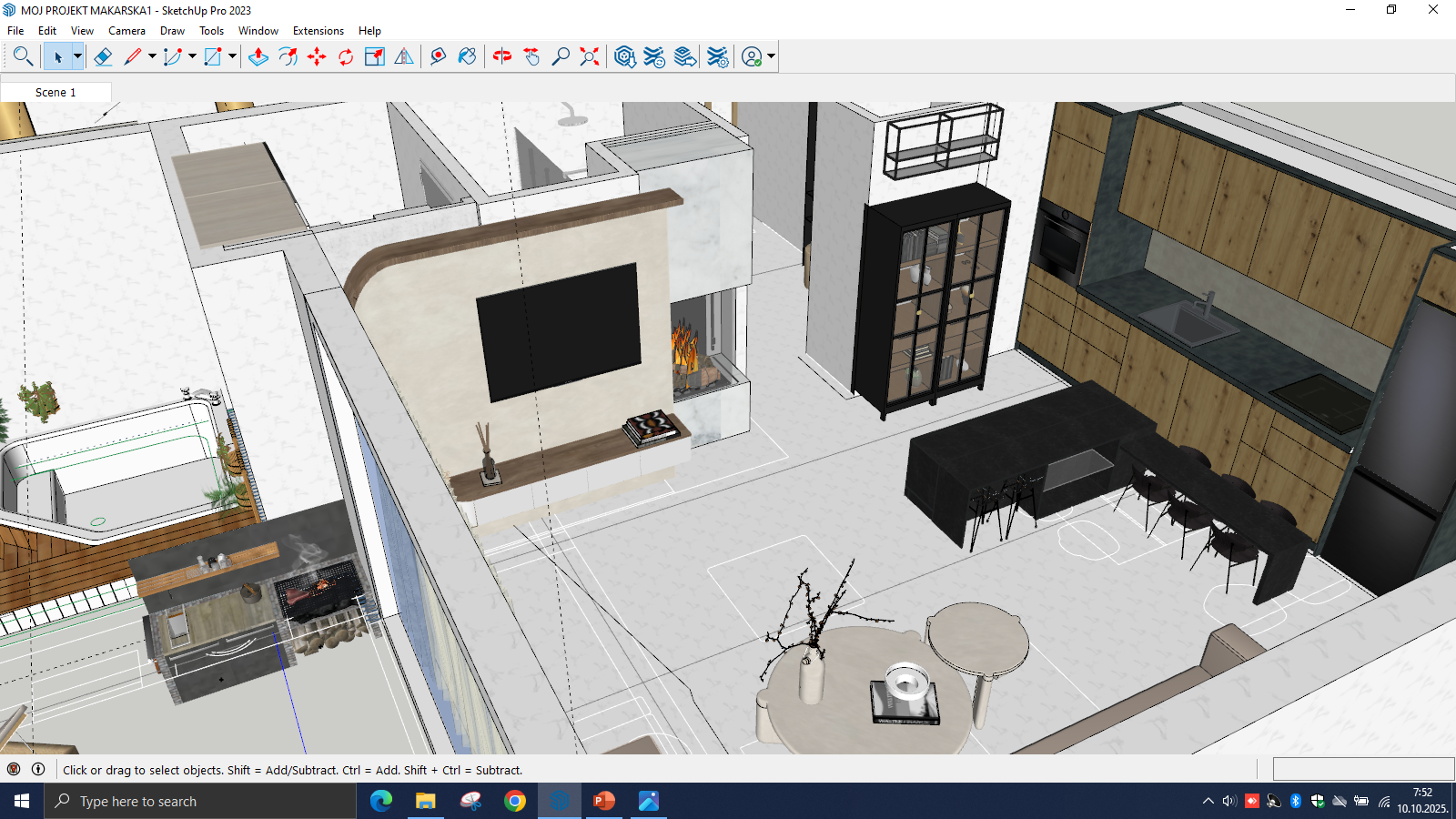Pick the Scale tool
This screenshot has width=1456, height=819.
click(375, 56)
